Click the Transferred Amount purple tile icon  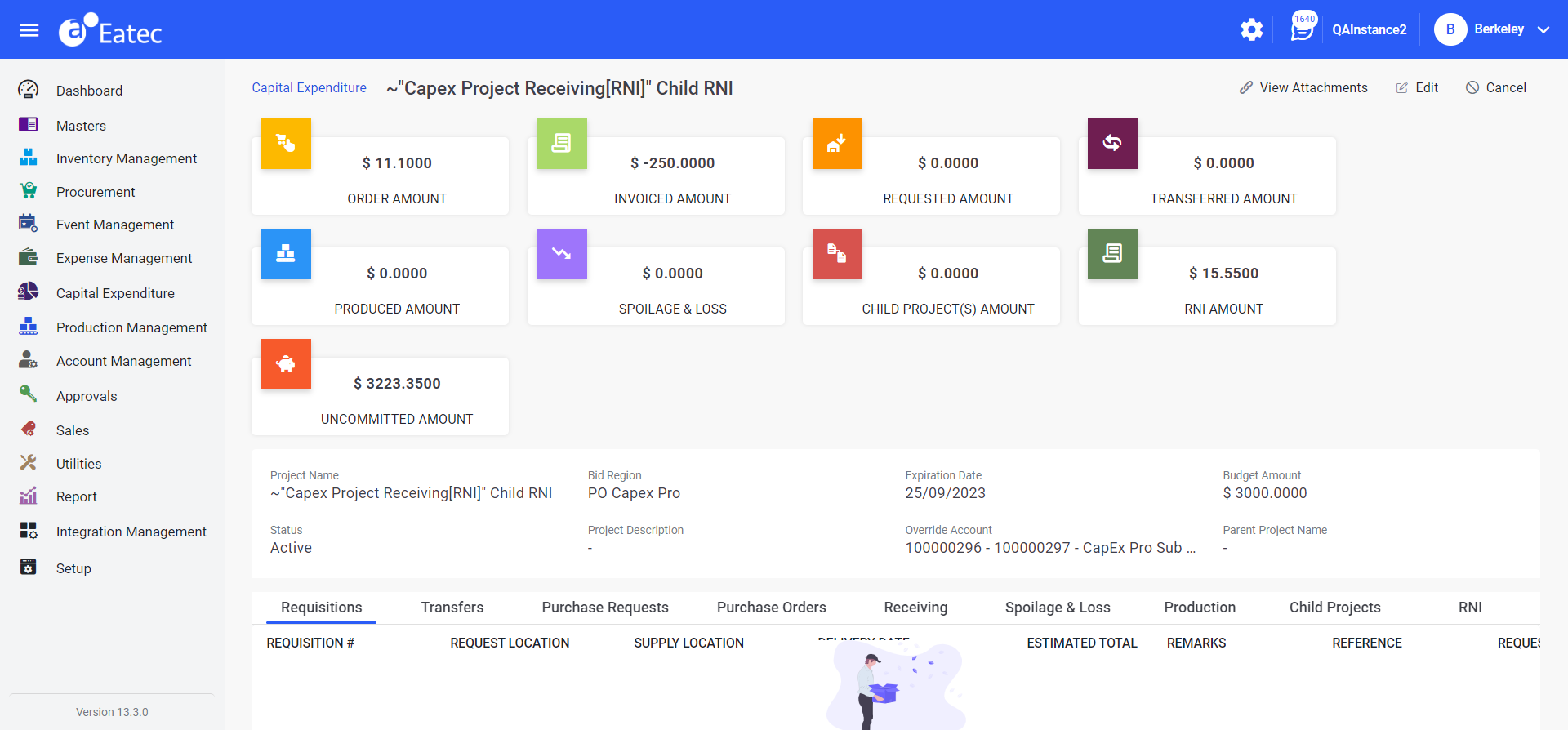pos(1112,144)
